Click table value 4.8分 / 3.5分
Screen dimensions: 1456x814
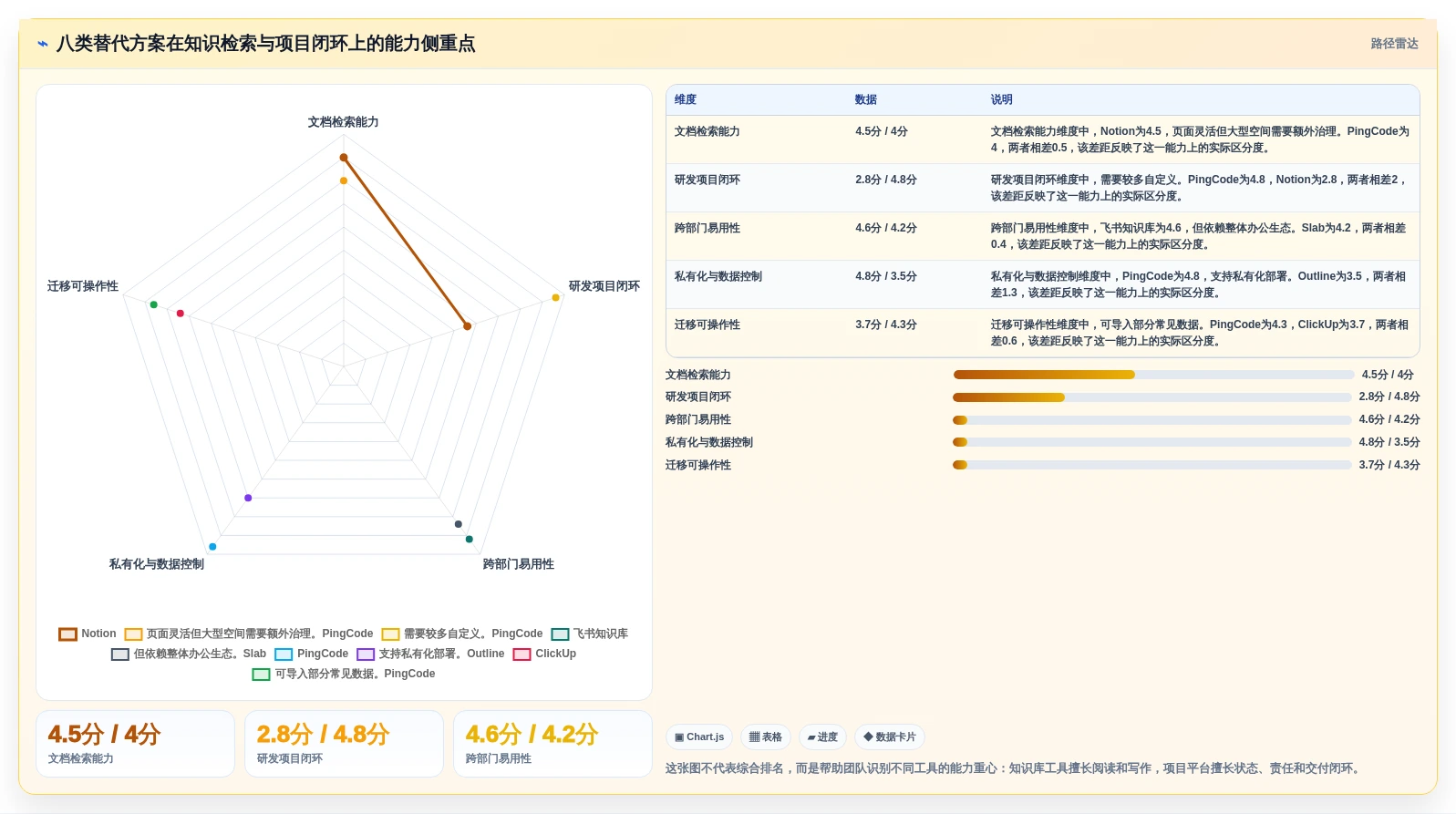[x=886, y=276]
